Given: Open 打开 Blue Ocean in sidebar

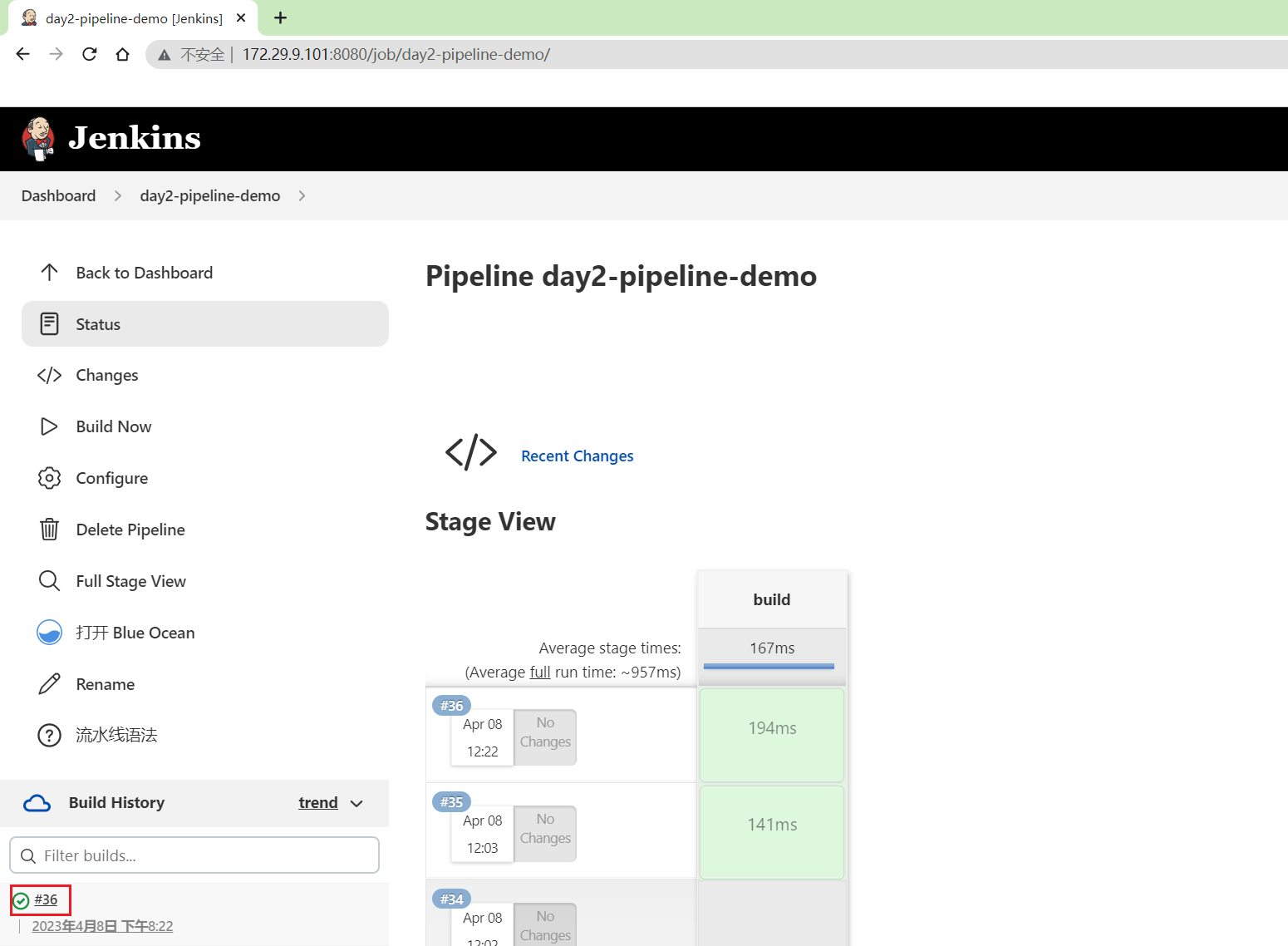Looking at the screenshot, I should (205, 633).
